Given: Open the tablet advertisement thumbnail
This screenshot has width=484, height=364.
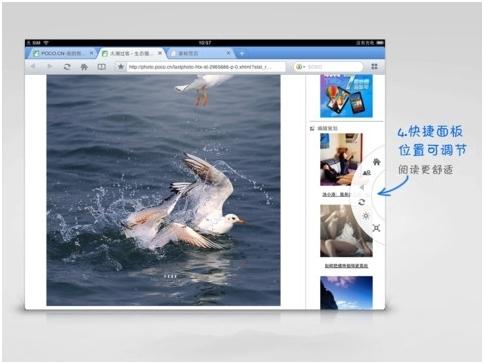Looking at the screenshot, I should click(346, 96).
